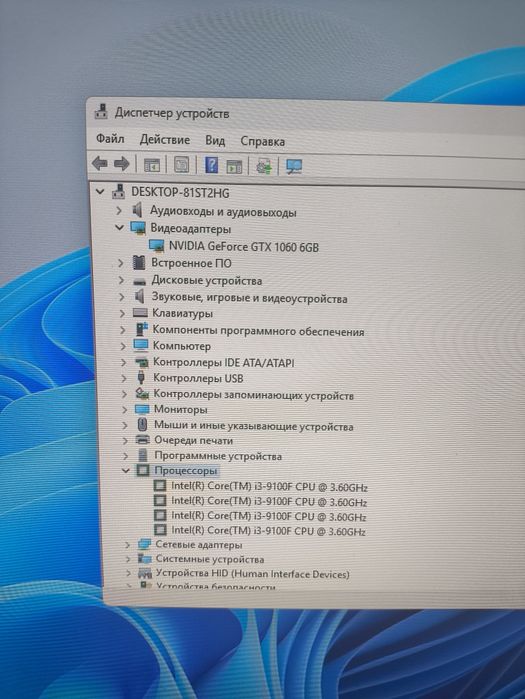Open the Файл menu

110,139
